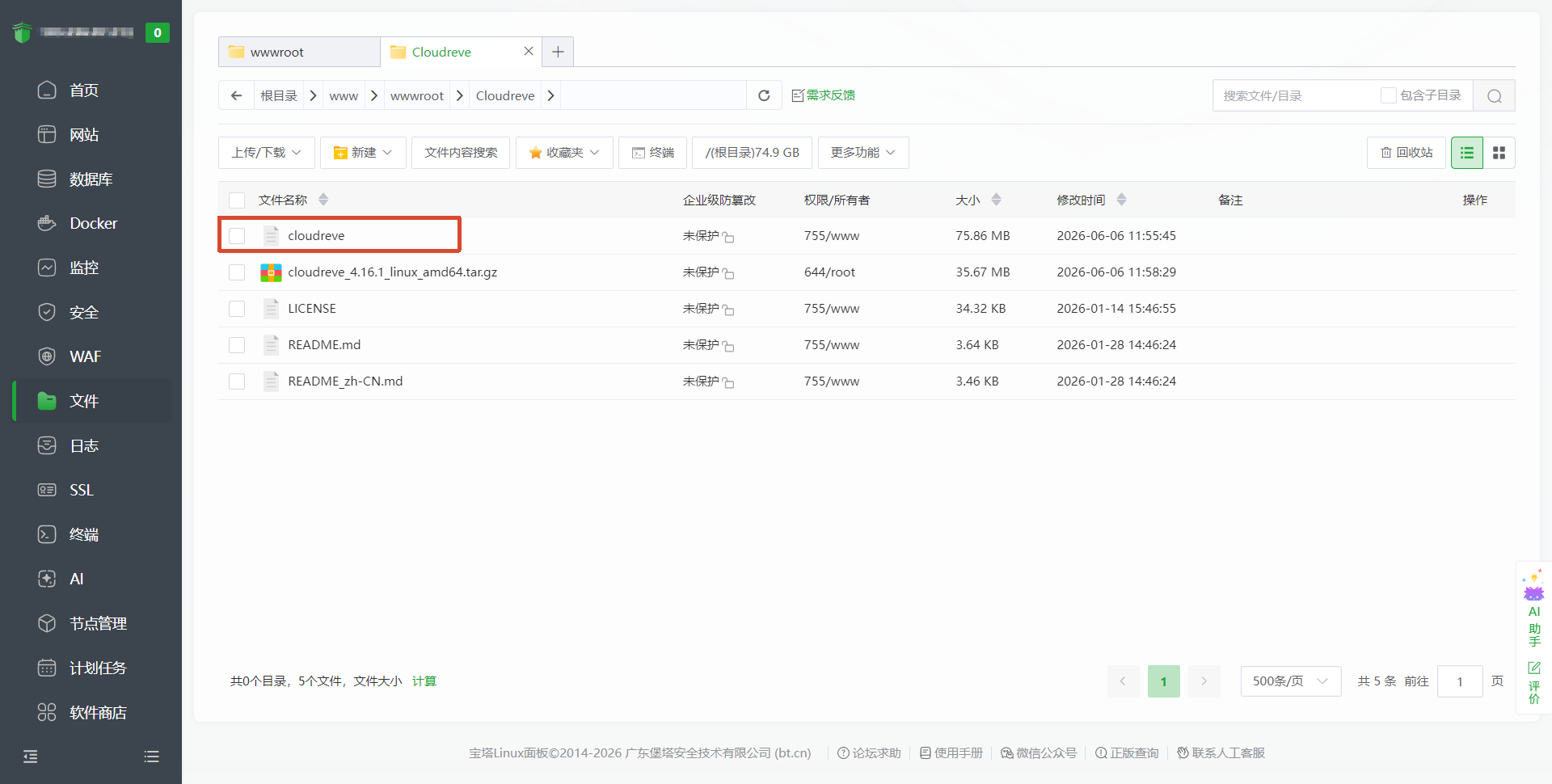Expand chevron after www in path
This screenshot has width=1552, height=784.
(374, 95)
